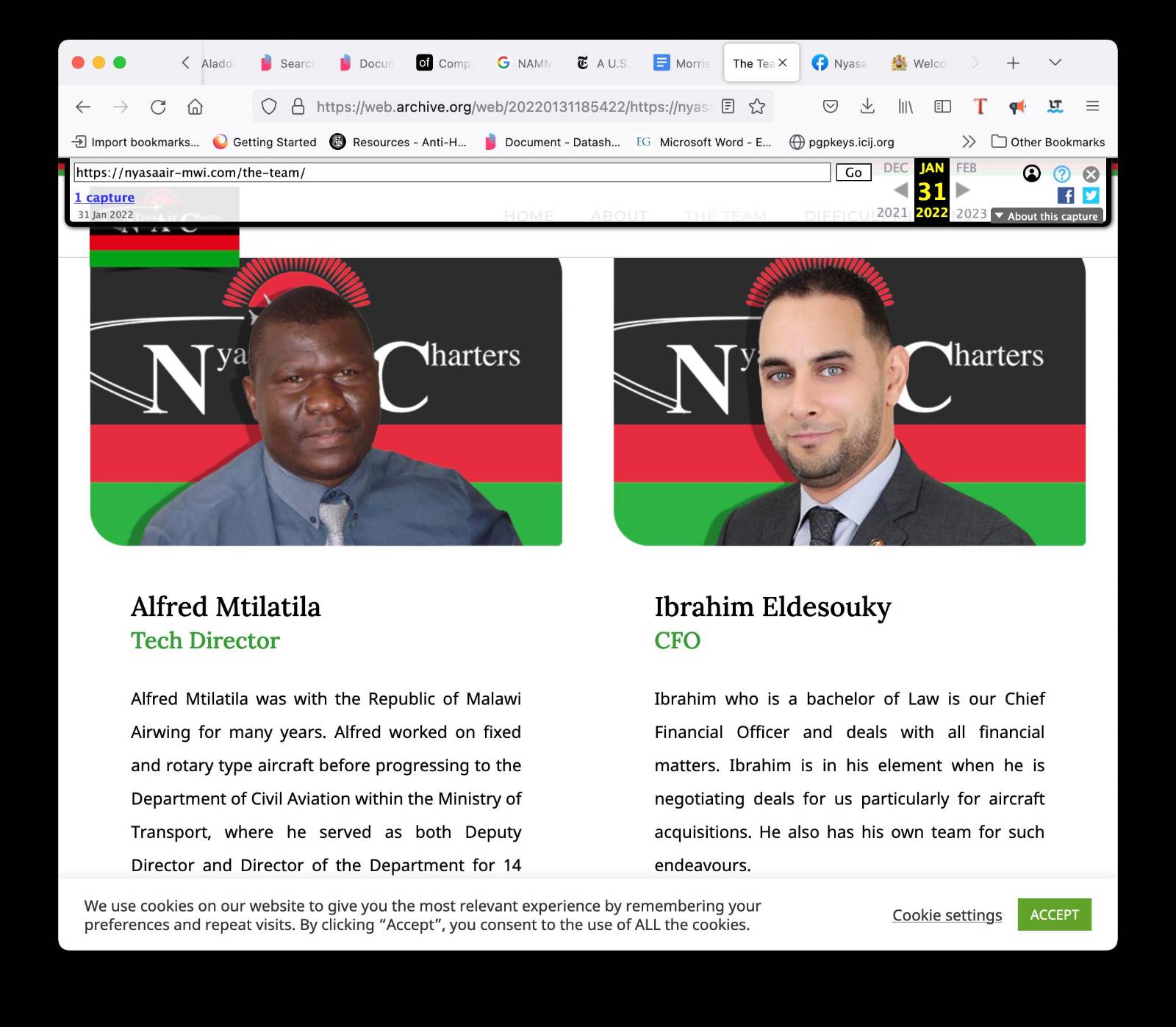Open the Microsoft Word bookmark
This screenshot has height=1027, width=1176.
pos(704,142)
